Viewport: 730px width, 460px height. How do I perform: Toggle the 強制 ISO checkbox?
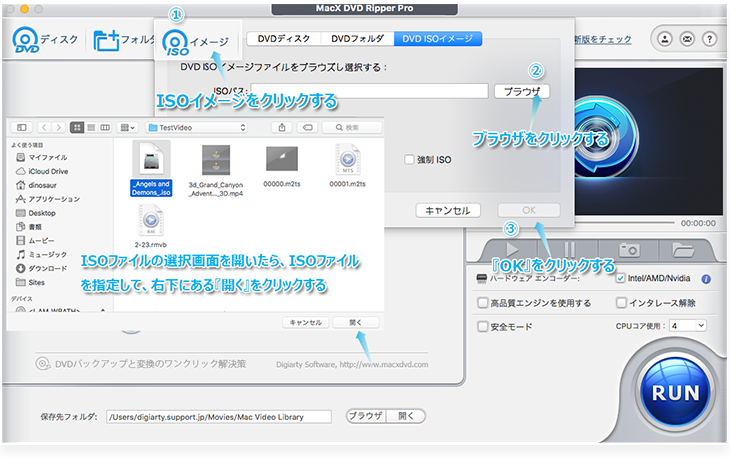tap(409, 160)
